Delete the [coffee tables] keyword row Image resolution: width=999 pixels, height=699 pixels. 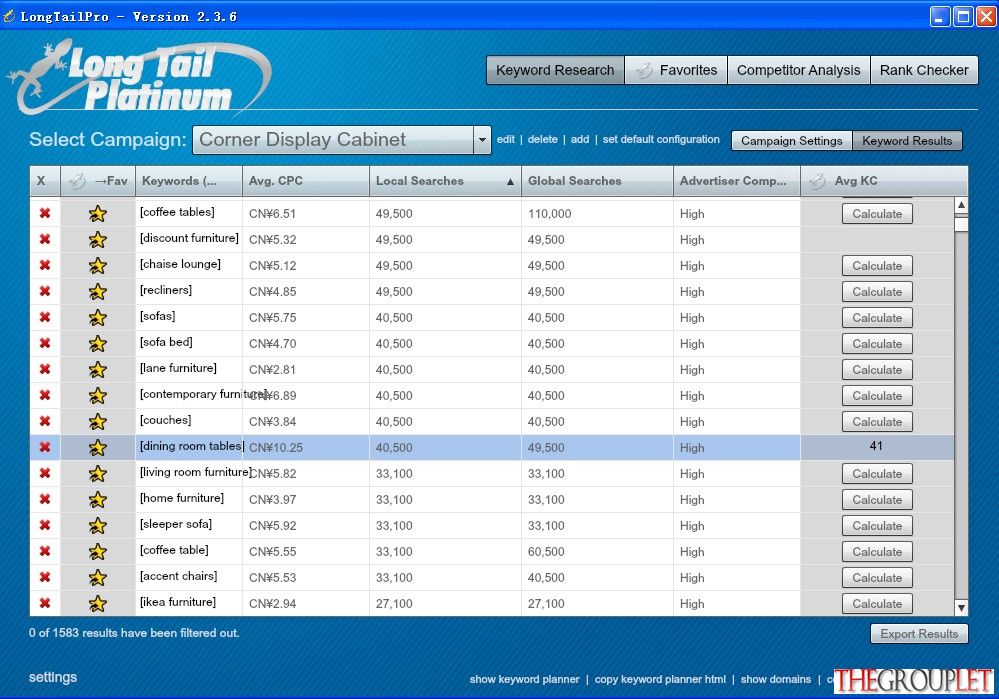click(x=45, y=213)
